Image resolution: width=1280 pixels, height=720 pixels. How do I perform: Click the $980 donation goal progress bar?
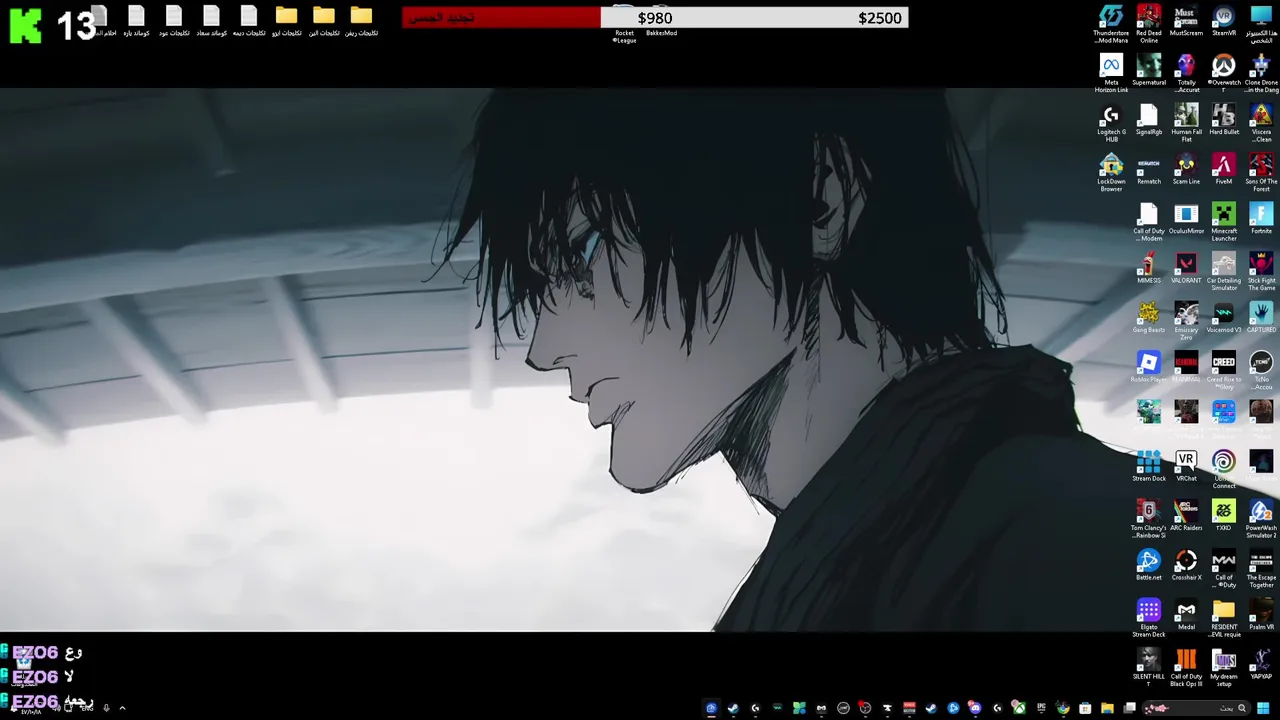pyautogui.click(x=655, y=18)
